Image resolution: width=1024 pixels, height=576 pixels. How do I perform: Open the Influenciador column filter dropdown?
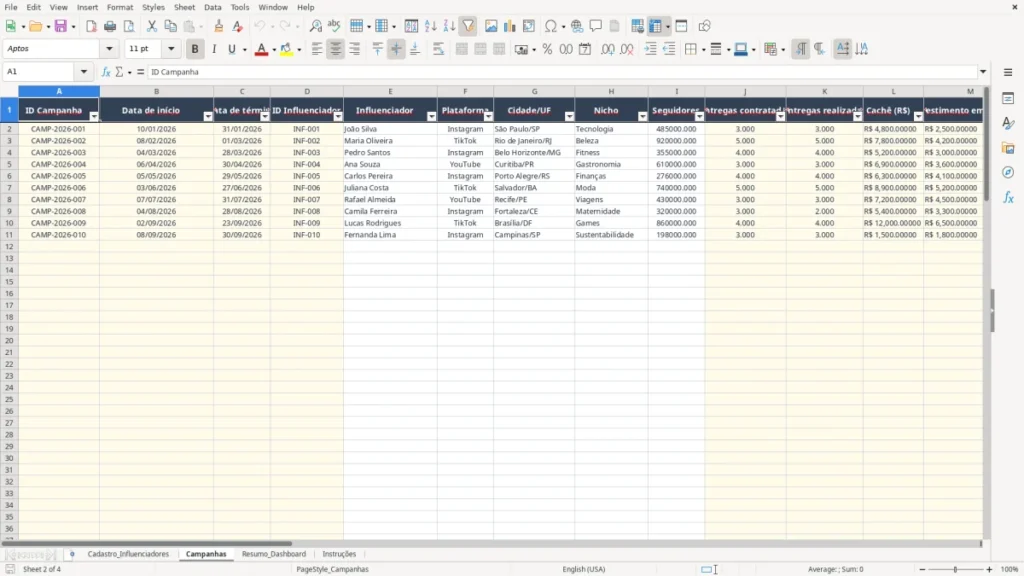coord(431,116)
